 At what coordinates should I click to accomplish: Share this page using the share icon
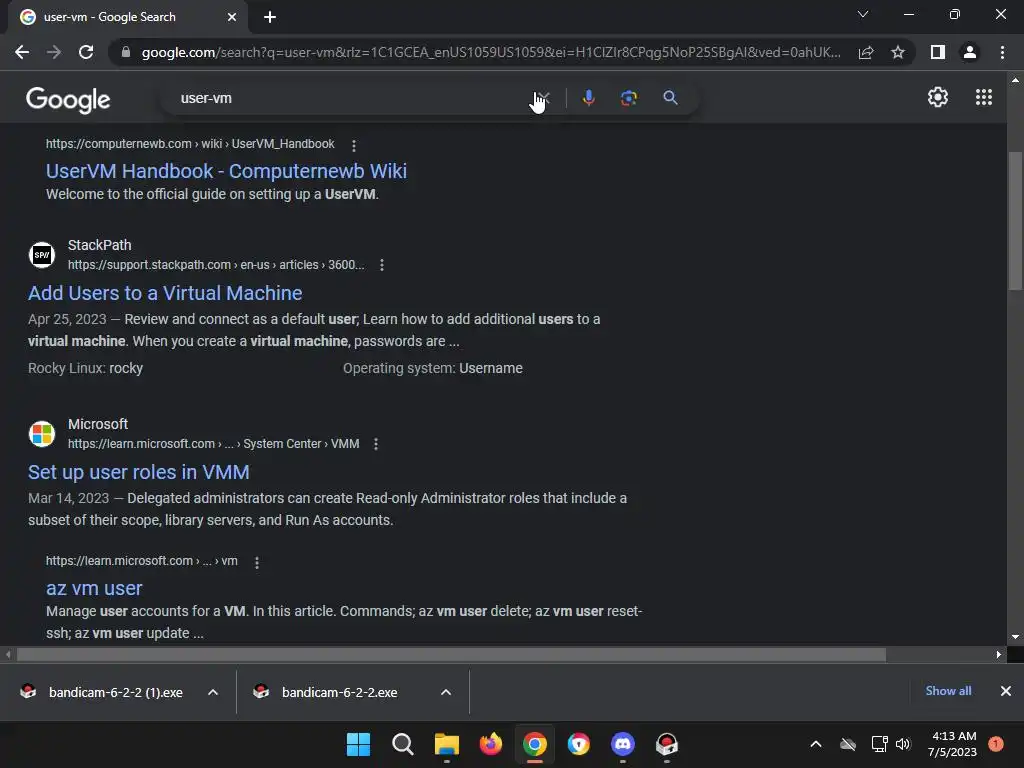click(x=866, y=52)
